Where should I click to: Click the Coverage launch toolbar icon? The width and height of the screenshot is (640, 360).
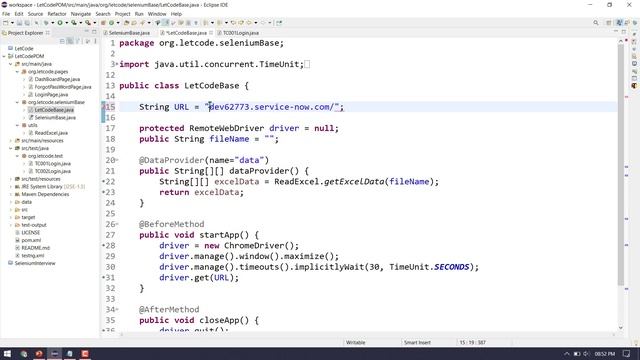[74, 23]
